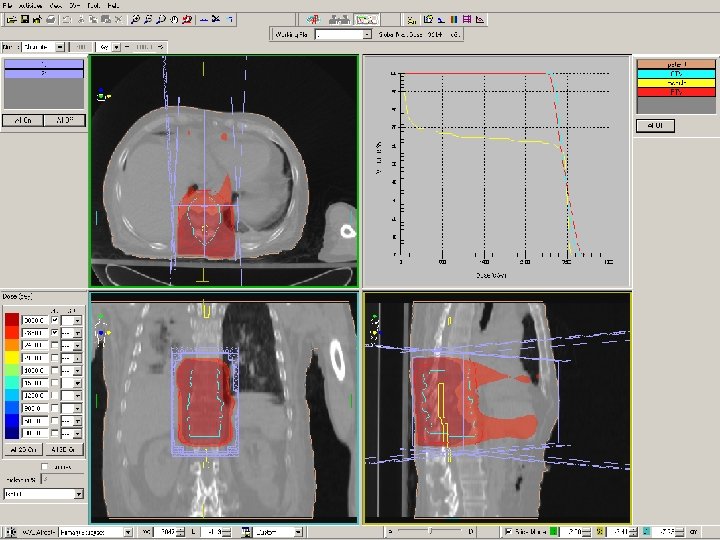Click the All On button under the beam list

[x=23, y=120]
